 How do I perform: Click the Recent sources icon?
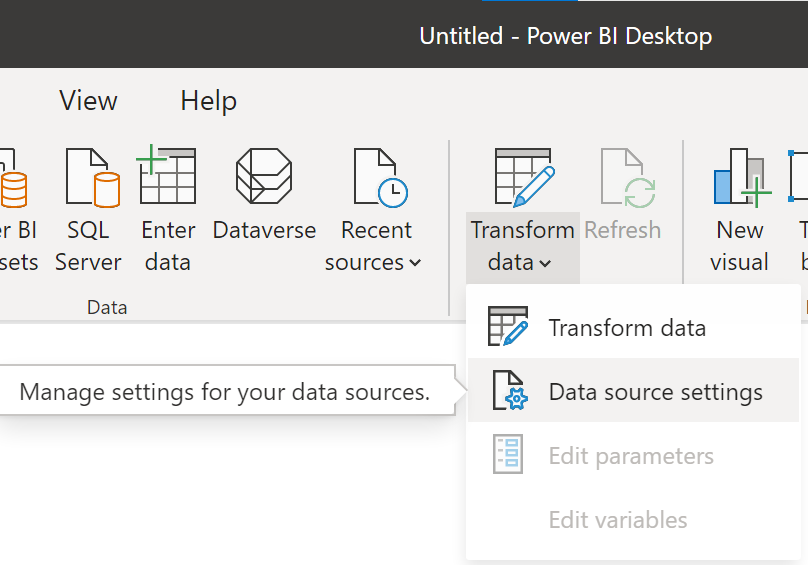(x=380, y=177)
